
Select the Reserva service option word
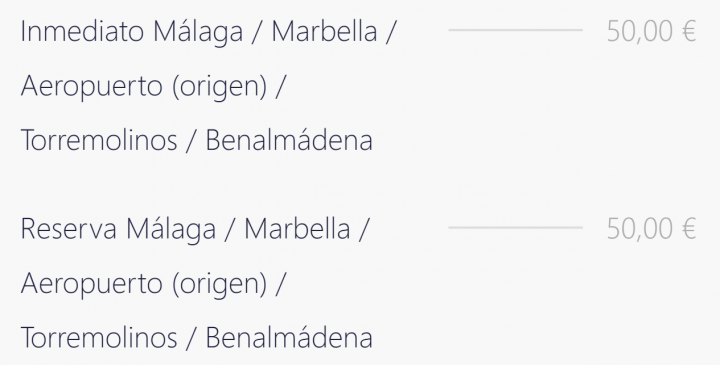pyautogui.click(x=69, y=229)
